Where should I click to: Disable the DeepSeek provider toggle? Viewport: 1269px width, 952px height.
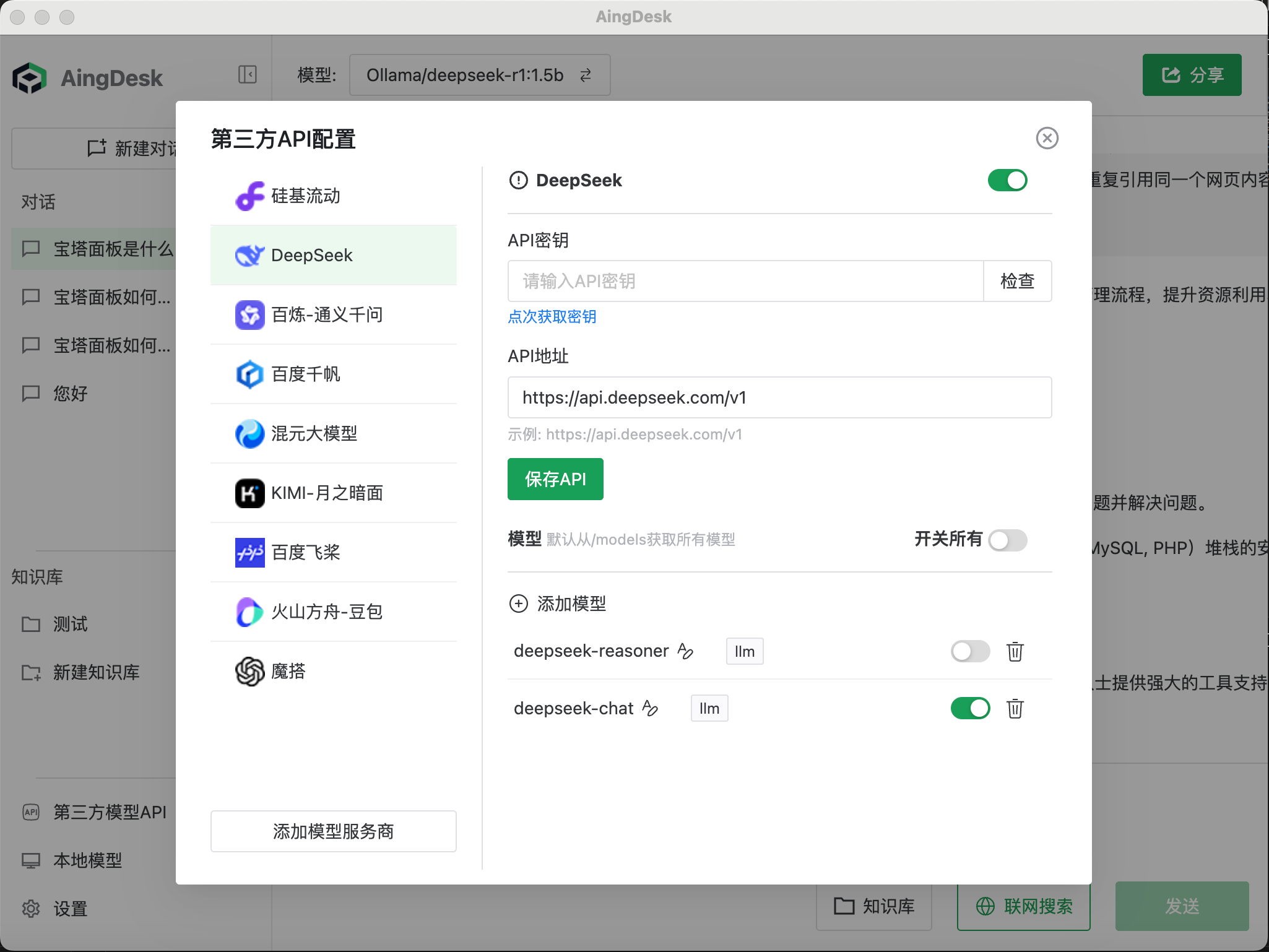pos(1007,180)
